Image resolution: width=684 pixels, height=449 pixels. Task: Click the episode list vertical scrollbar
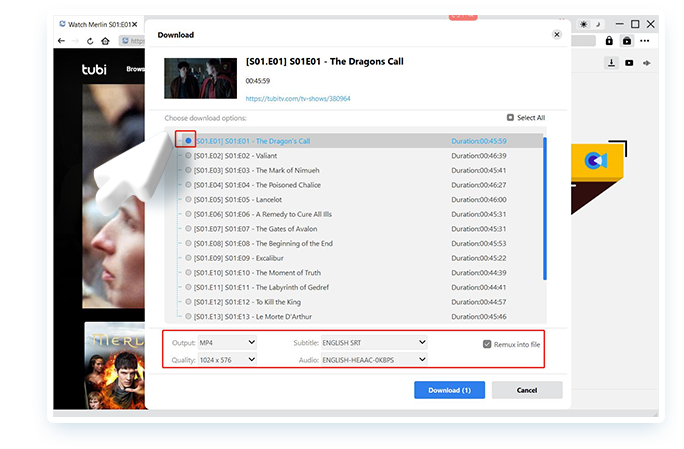pos(545,209)
